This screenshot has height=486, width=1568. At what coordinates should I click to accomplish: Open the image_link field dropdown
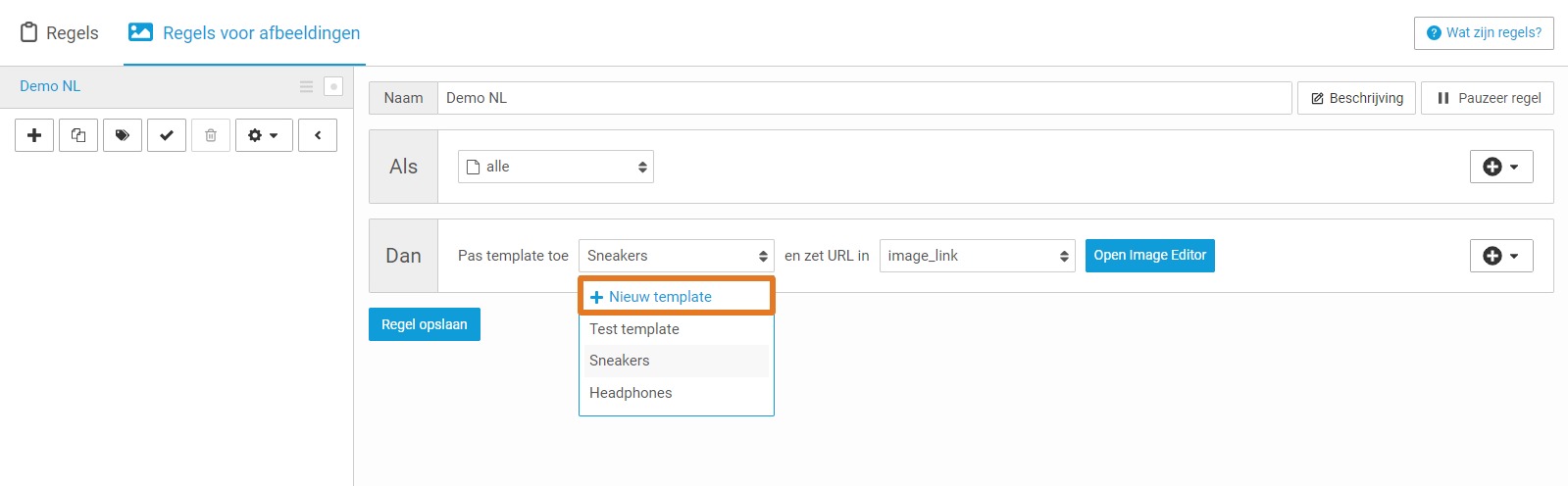978,256
